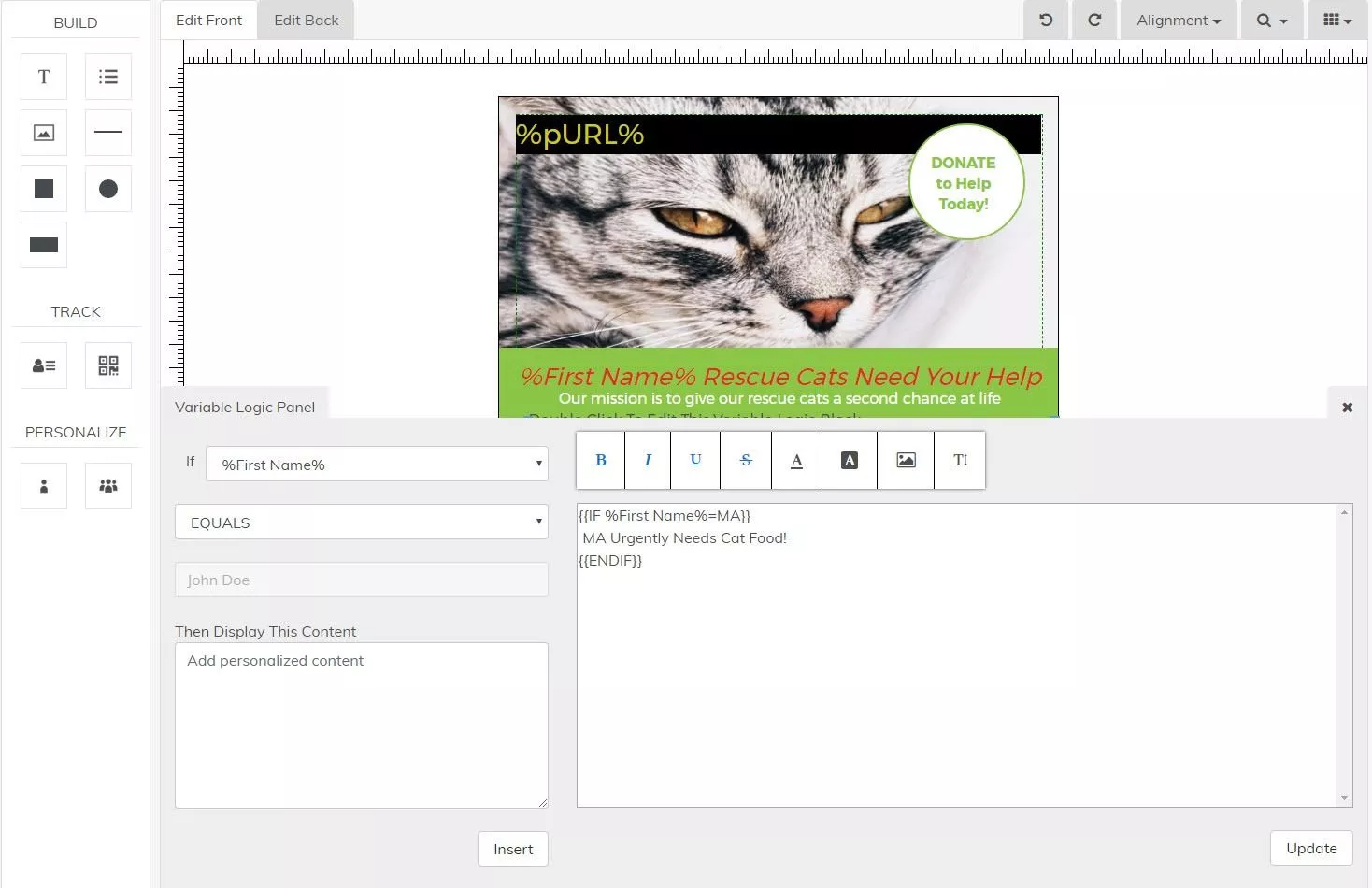
Task: Open the EQUALS condition dropdown
Action: (361, 522)
